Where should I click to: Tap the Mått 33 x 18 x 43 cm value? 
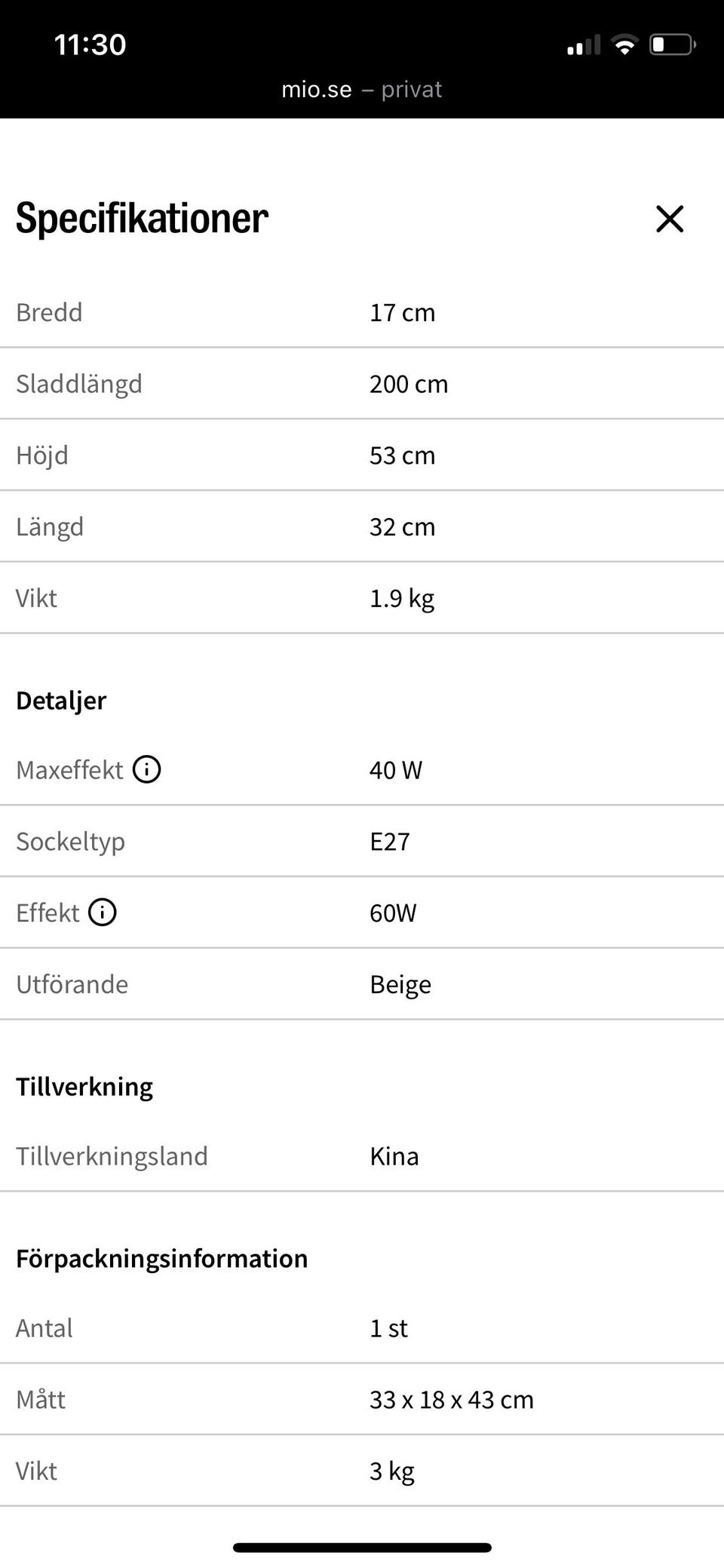(x=452, y=1400)
